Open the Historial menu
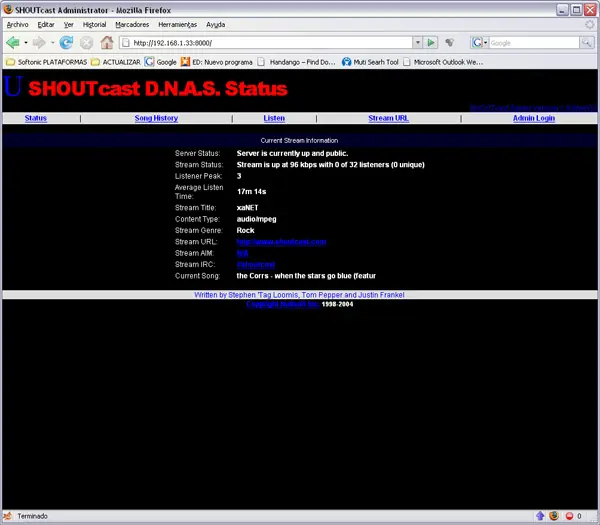This screenshot has width=600, height=525. 95,24
